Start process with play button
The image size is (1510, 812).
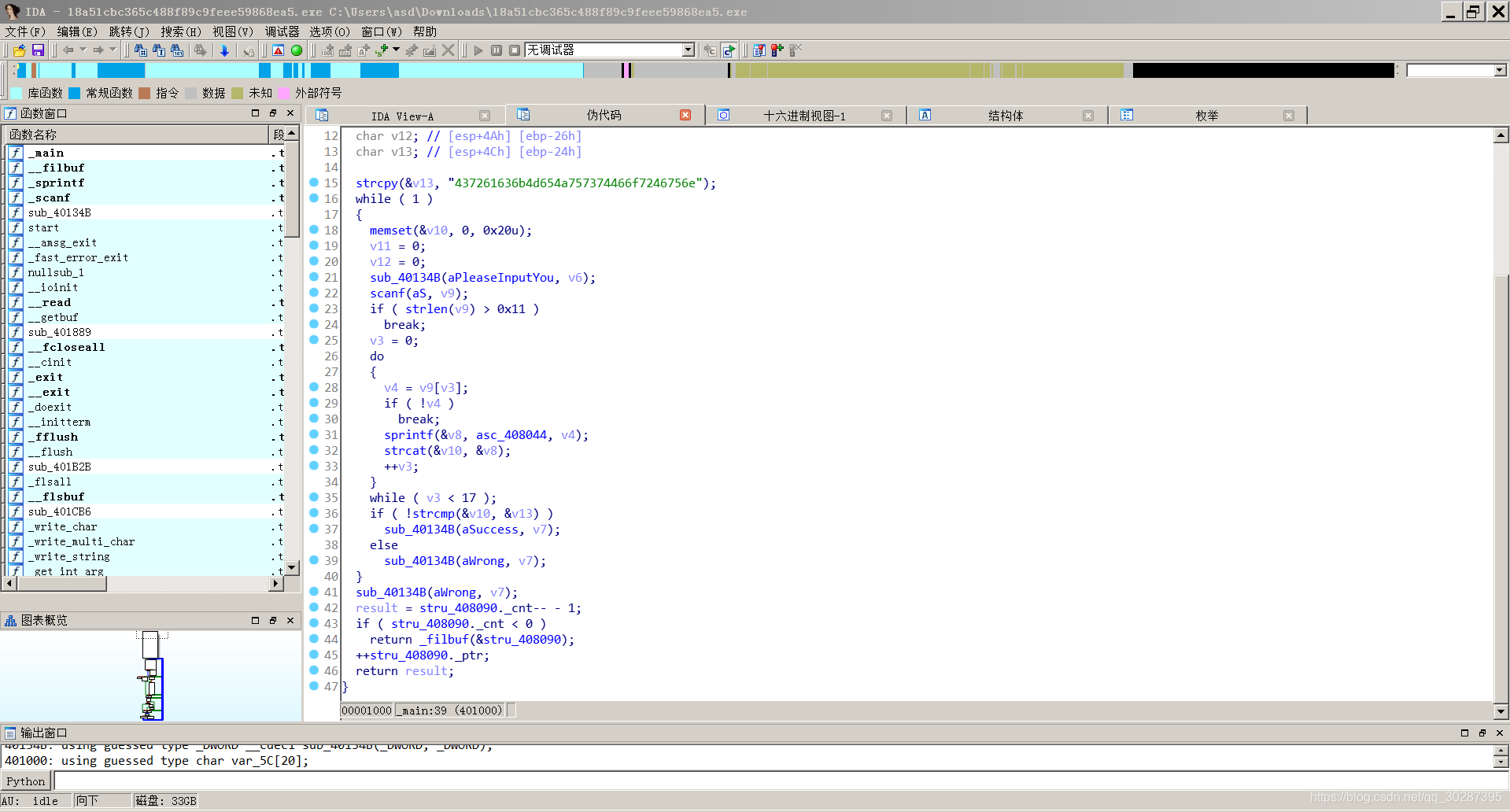tap(478, 50)
